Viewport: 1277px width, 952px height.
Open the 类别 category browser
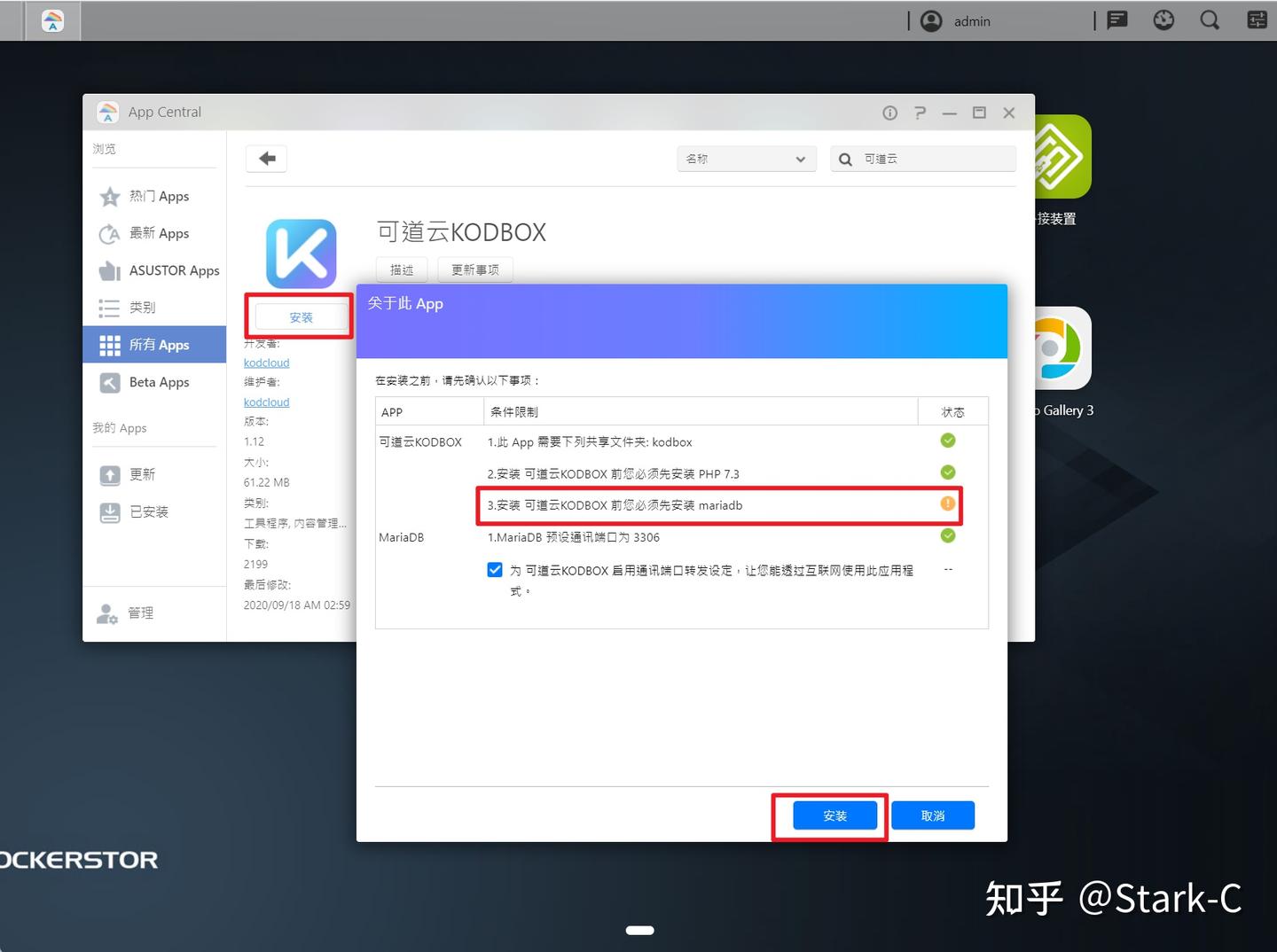coord(142,308)
